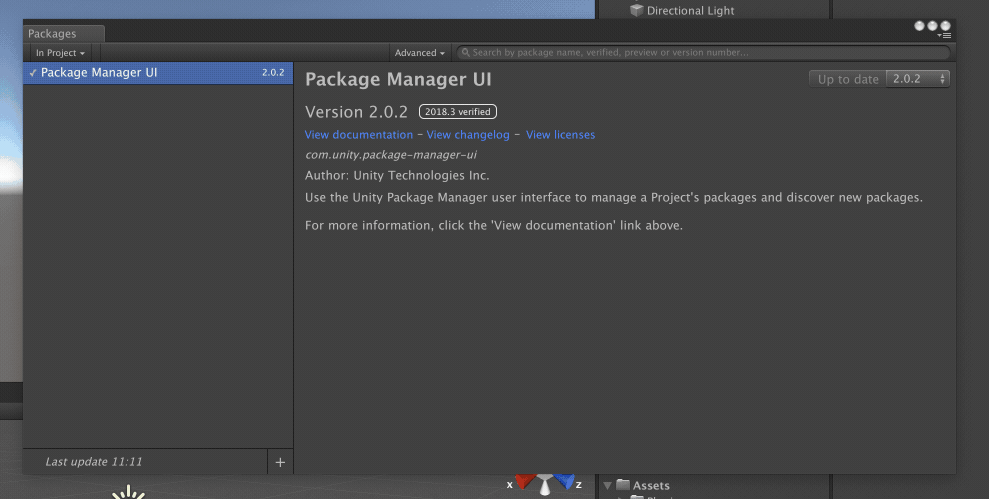The height and width of the screenshot is (499, 989).
Task: Open the 2.0.2 version selector dropdown
Action: [x=918, y=79]
